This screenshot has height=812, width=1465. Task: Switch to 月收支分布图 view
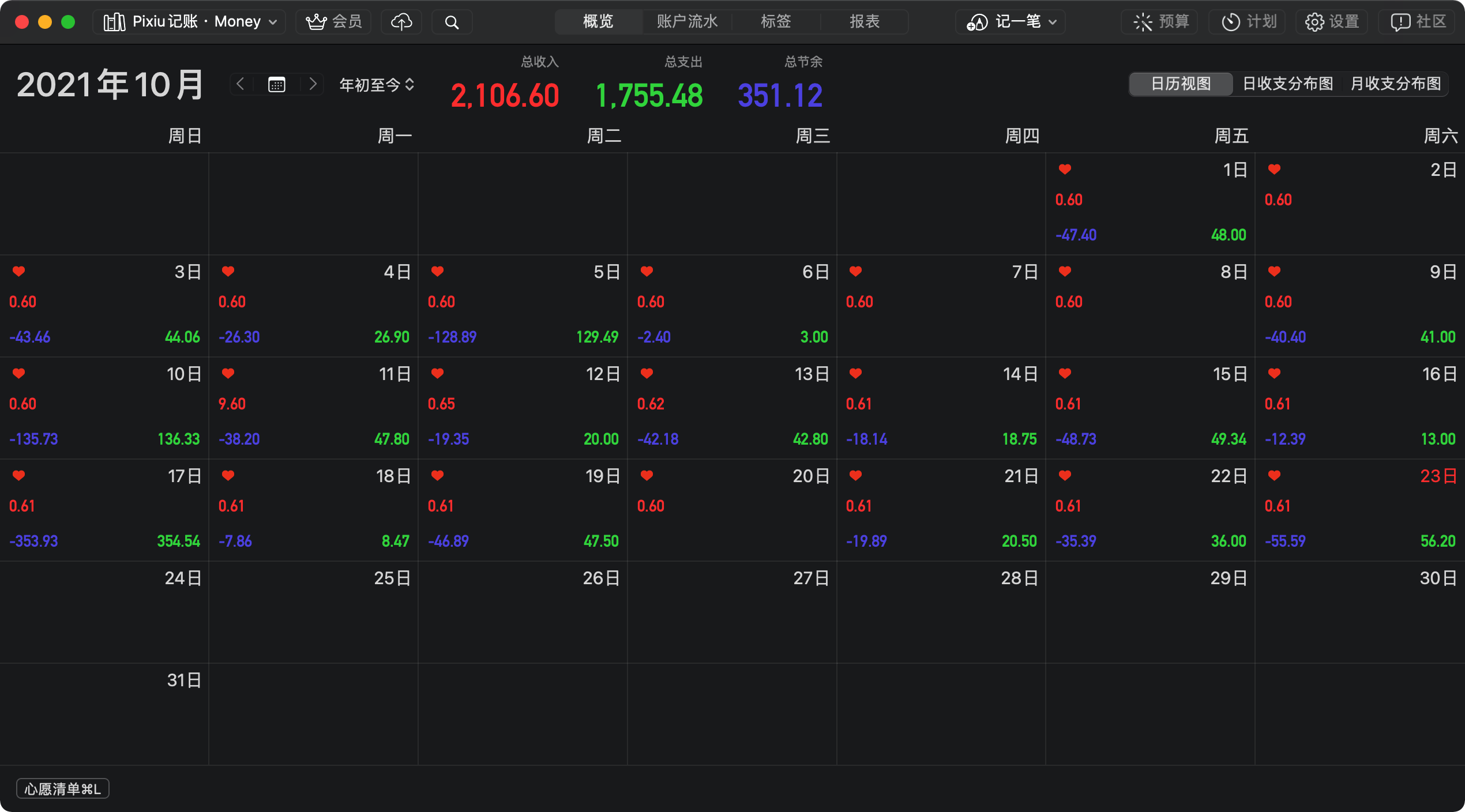[x=1395, y=84]
